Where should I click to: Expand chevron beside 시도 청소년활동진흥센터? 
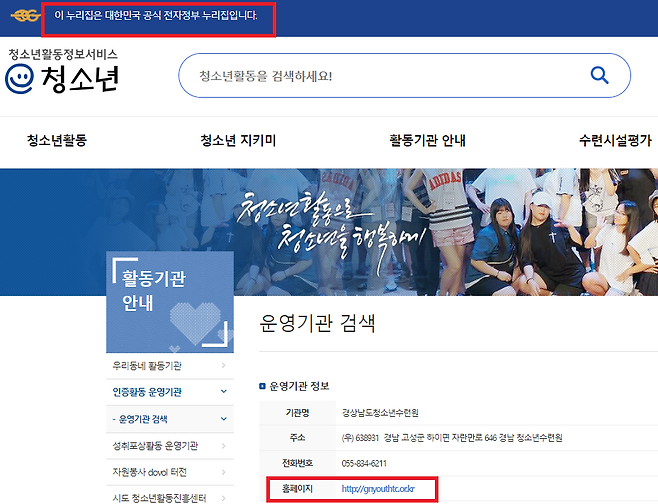[x=224, y=498]
